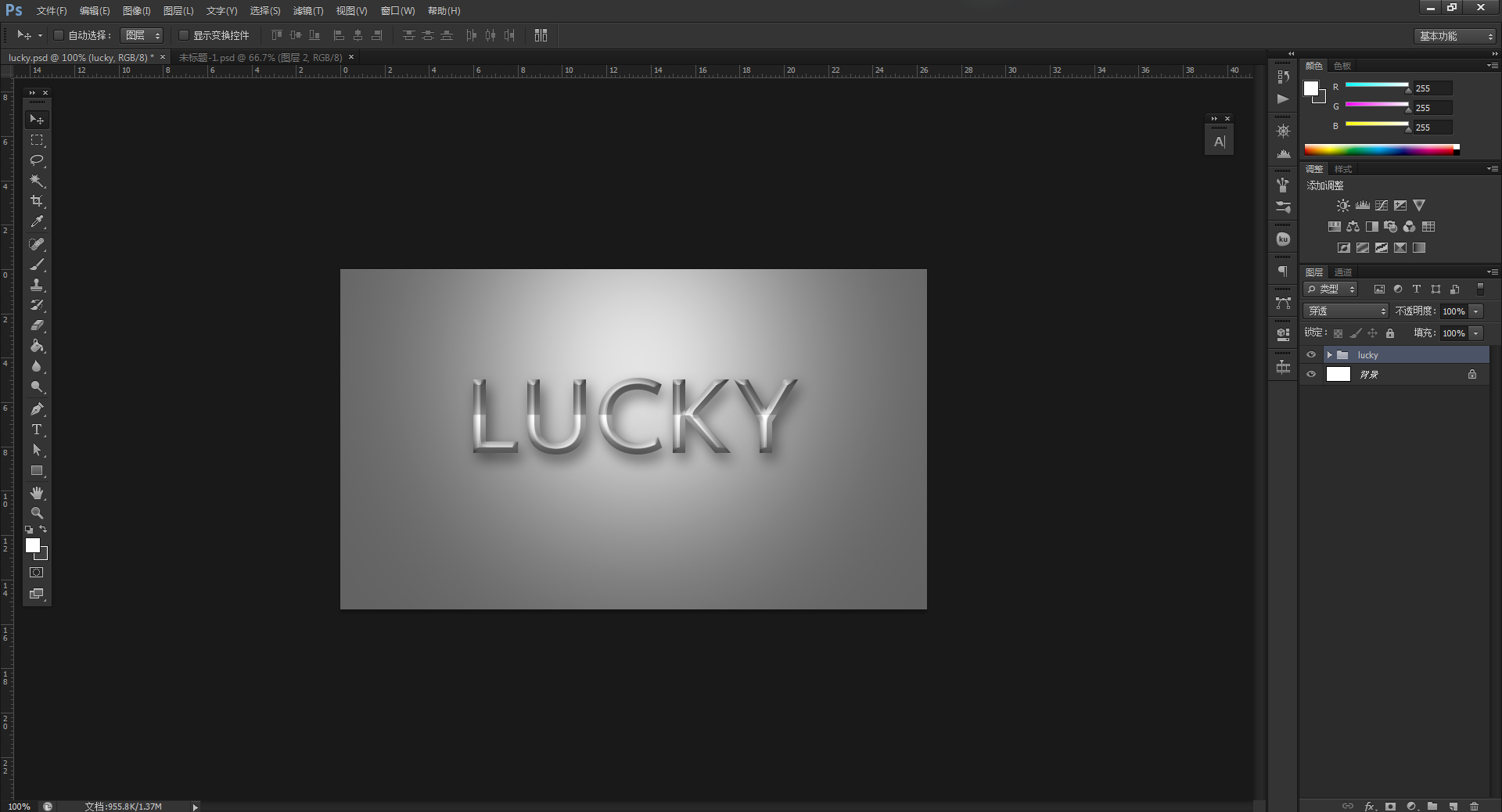Select the Healing Brush tool
The width and height of the screenshot is (1502, 812).
(x=37, y=244)
